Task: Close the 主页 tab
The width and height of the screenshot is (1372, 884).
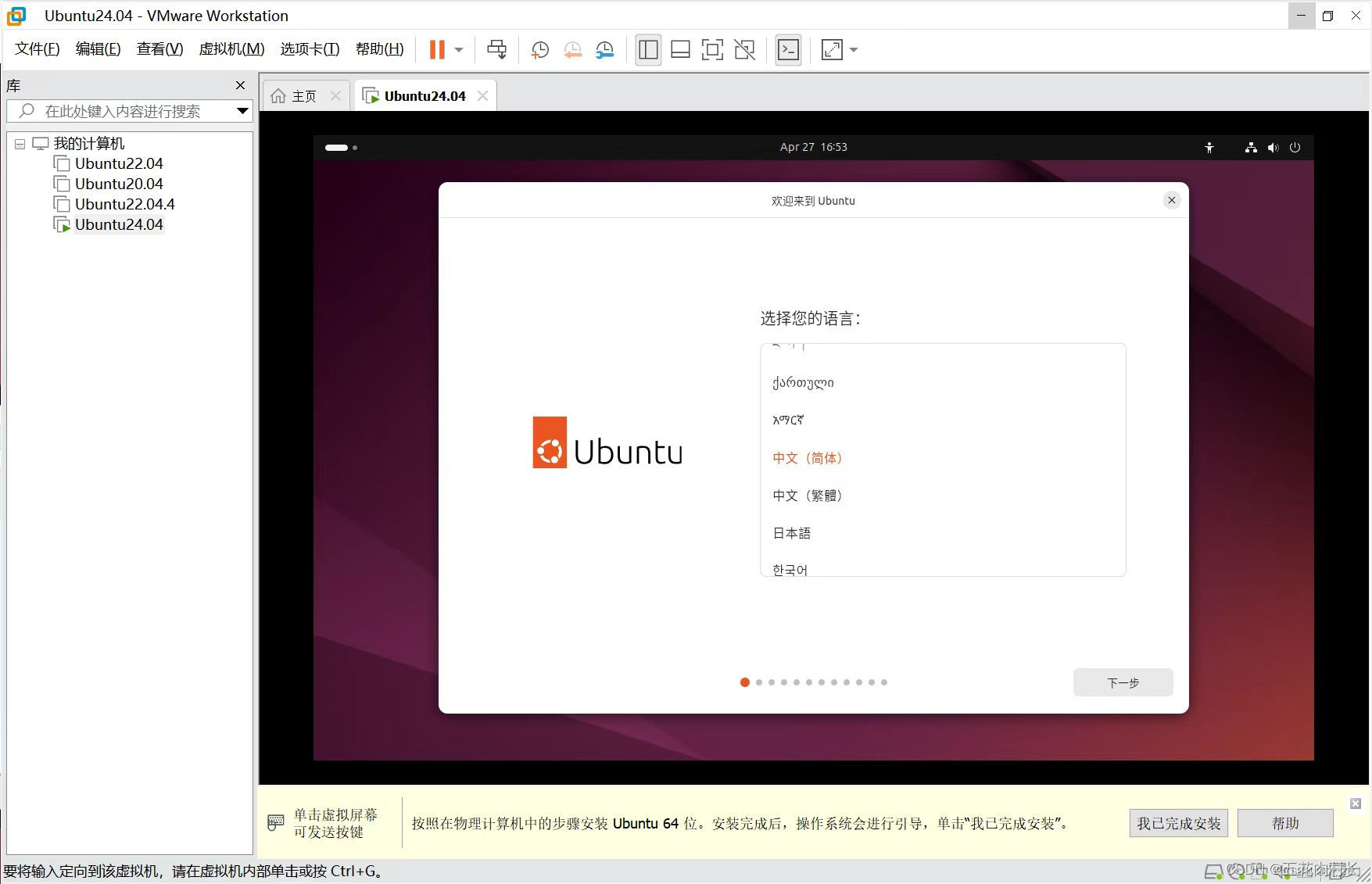Action: (335, 95)
